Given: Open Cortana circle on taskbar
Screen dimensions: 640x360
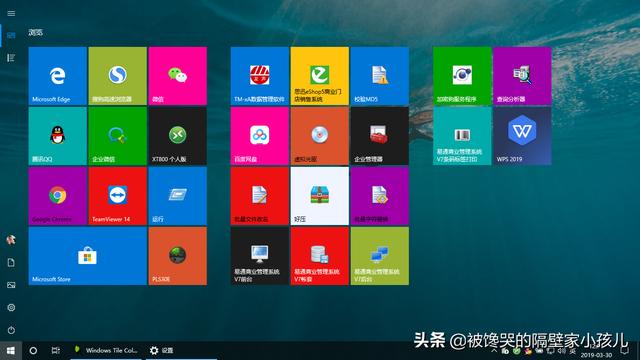Looking at the screenshot, I should pyautogui.click(x=33, y=351).
